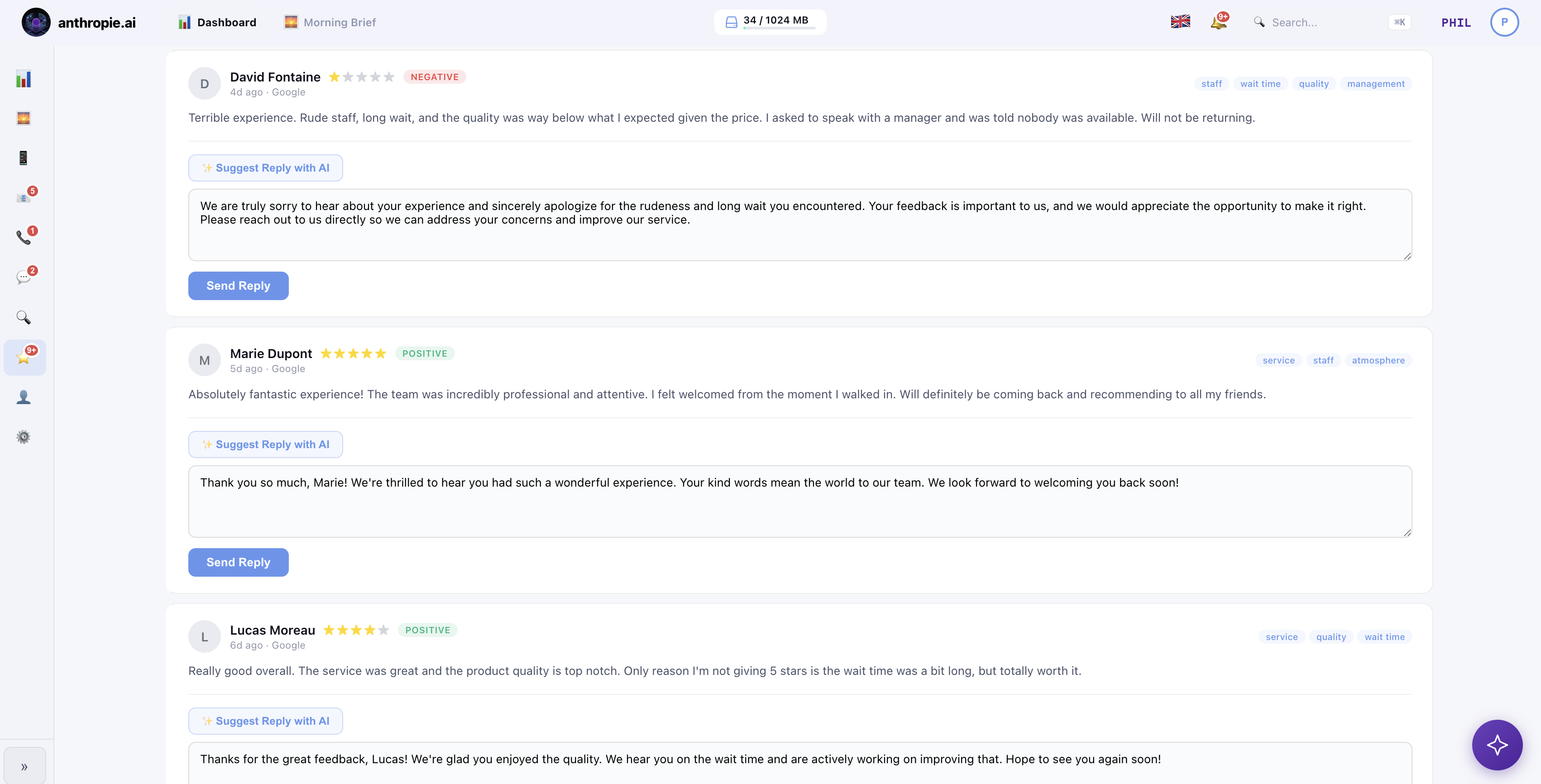1541x784 pixels.
Task: Open the magnifier search sidebar icon
Action: click(x=24, y=317)
